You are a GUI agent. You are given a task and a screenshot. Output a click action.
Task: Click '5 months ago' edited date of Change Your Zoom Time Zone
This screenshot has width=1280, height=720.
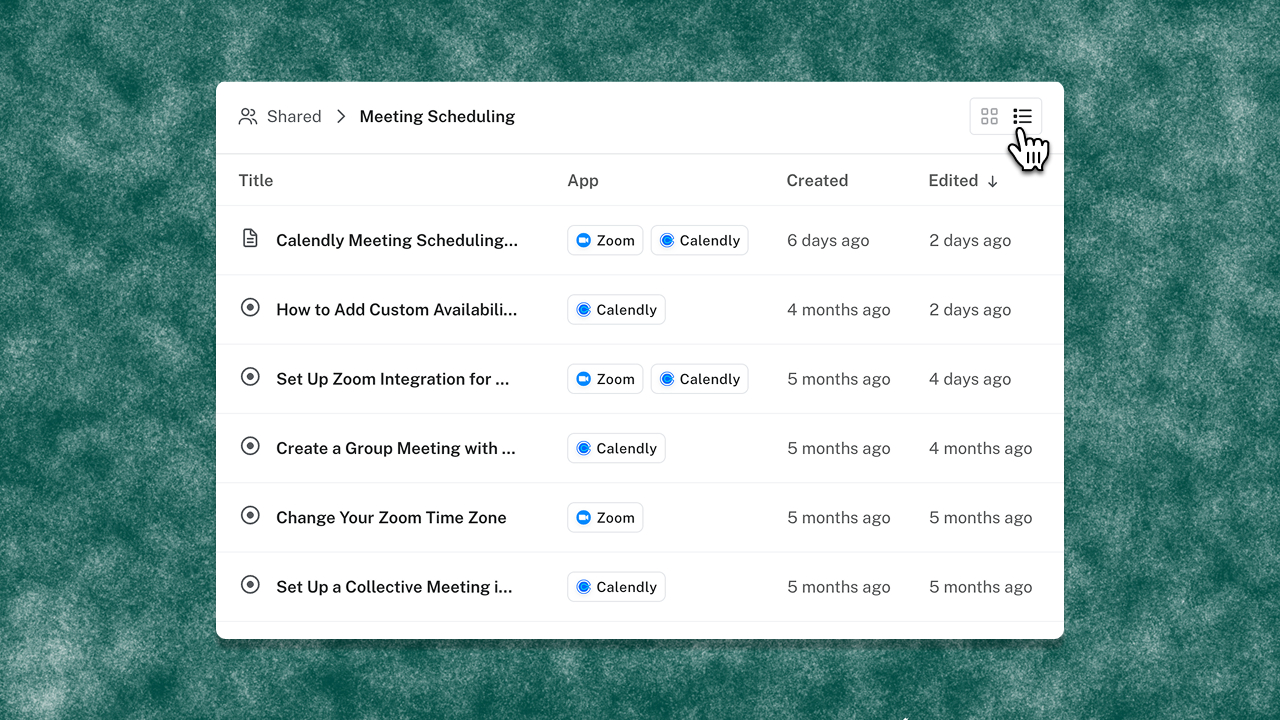[981, 518]
